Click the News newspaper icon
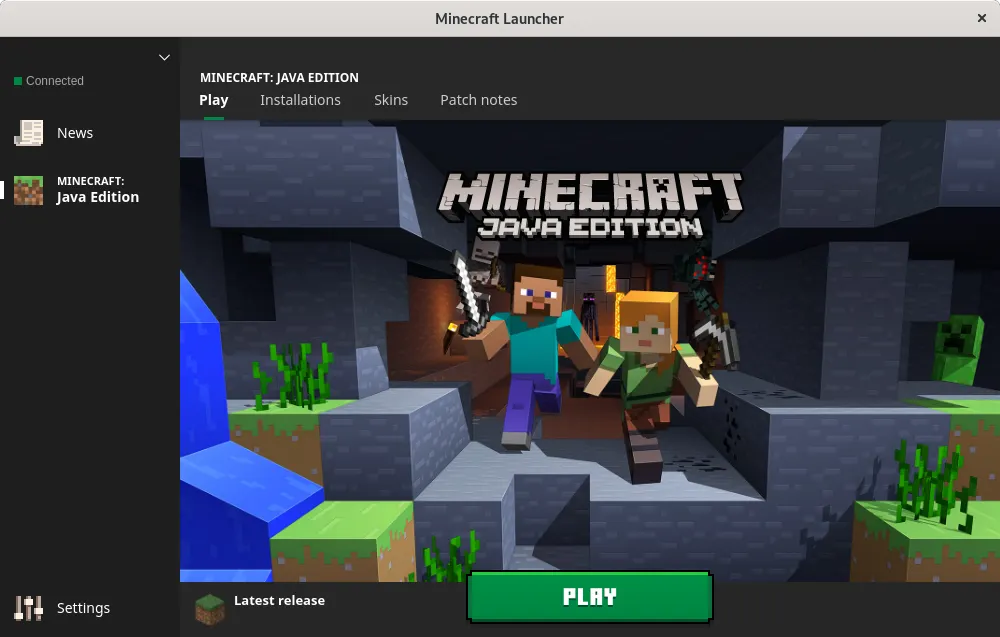The height and width of the screenshot is (637, 1000). tap(29, 133)
